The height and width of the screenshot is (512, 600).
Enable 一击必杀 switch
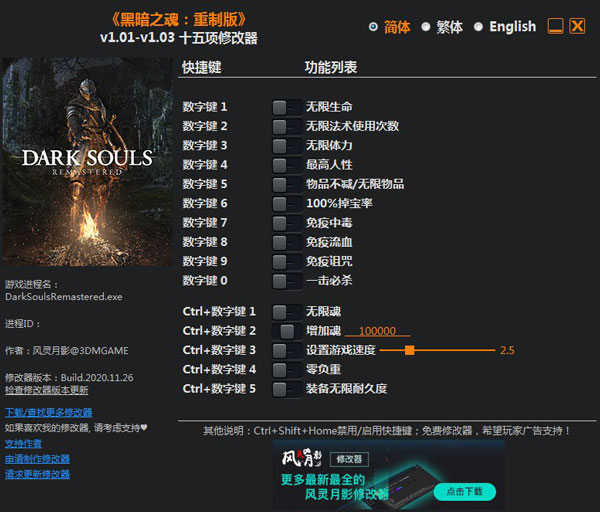click(x=287, y=281)
